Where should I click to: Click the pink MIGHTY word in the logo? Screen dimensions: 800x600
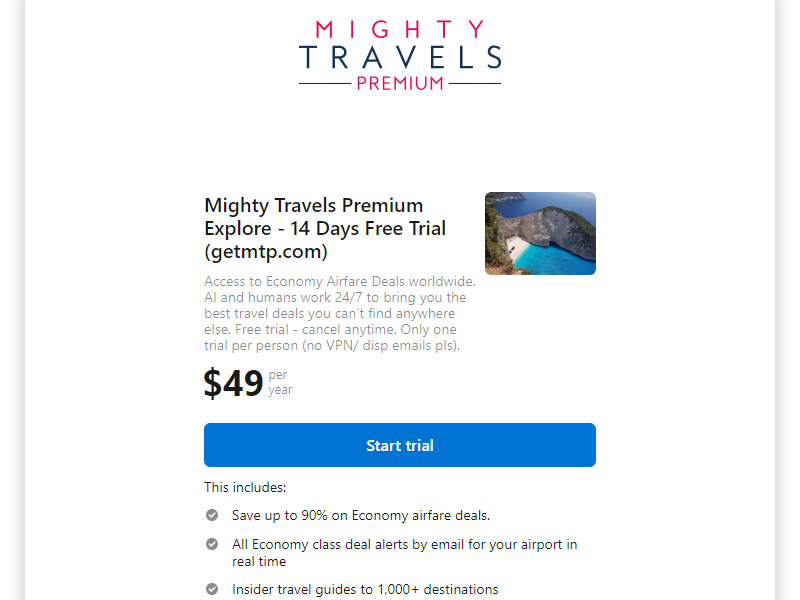click(x=400, y=29)
